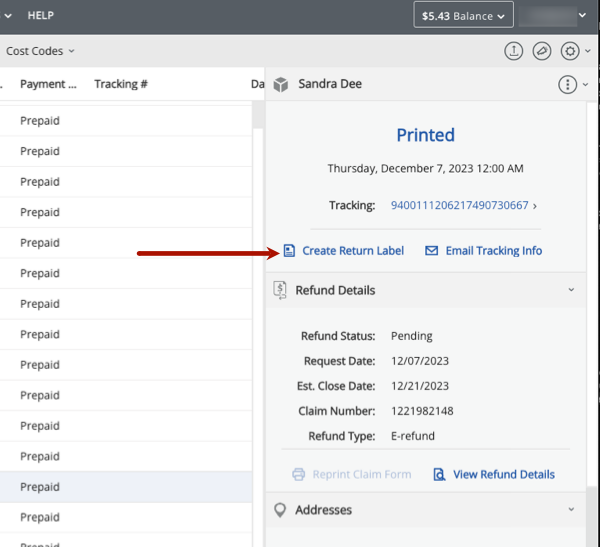The height and width of the screenshot is (547, 600).
Task: Open the $5.43 Balance dropdown
Action: tap(464, 15)
